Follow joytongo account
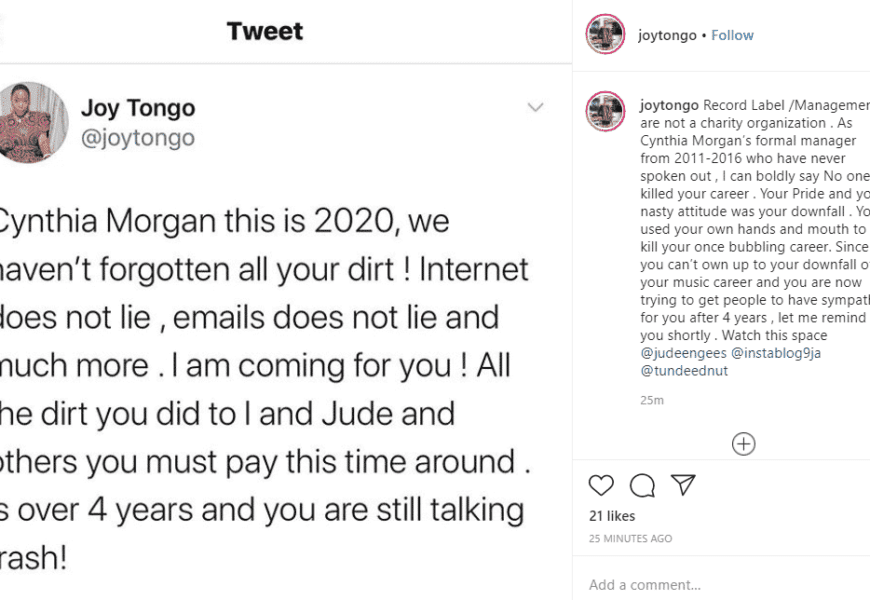This screenshot has height=600, width=870. [x=732, y=35]
